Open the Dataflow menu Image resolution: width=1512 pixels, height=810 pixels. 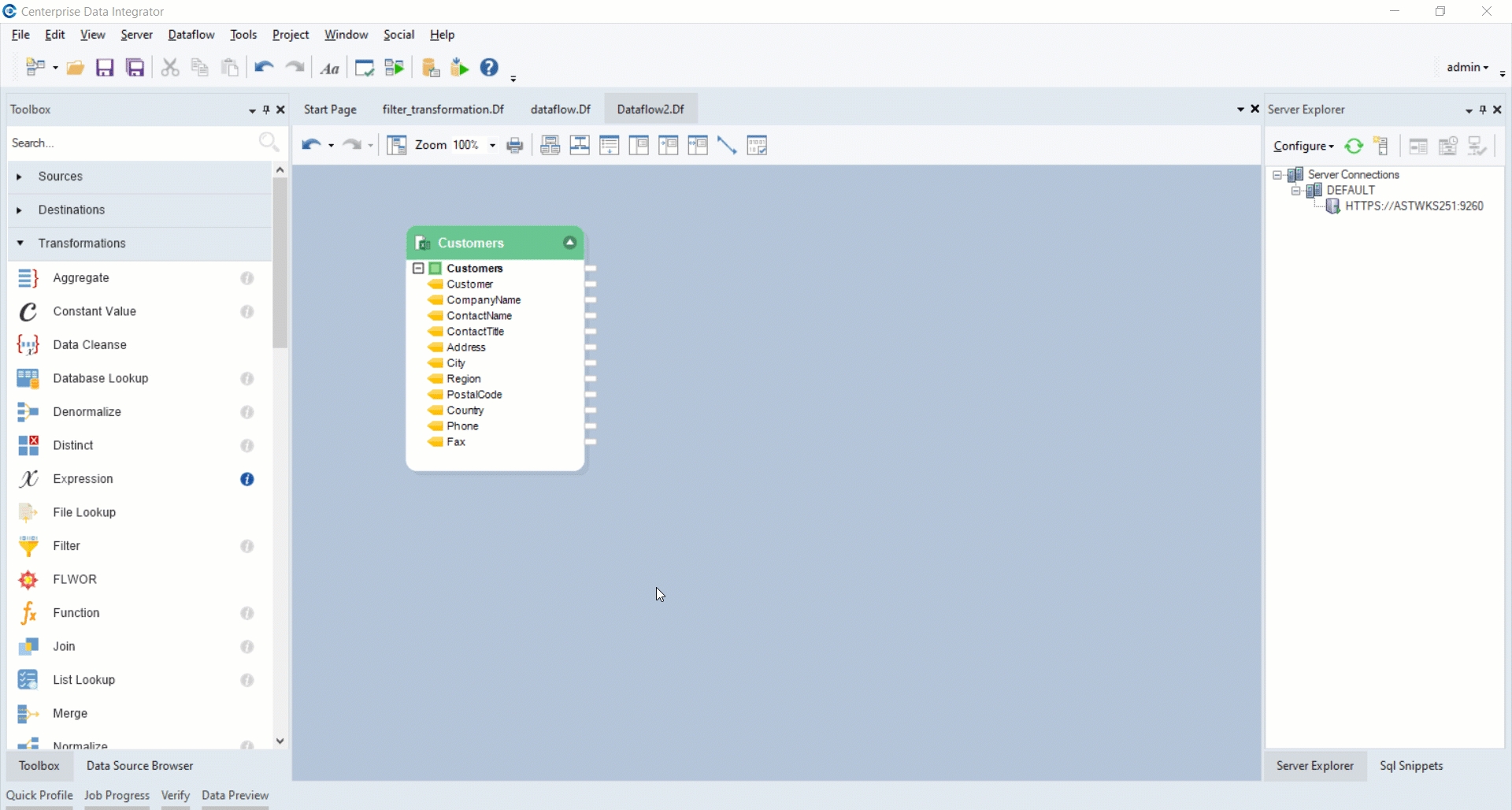click(x=191, y=35)
